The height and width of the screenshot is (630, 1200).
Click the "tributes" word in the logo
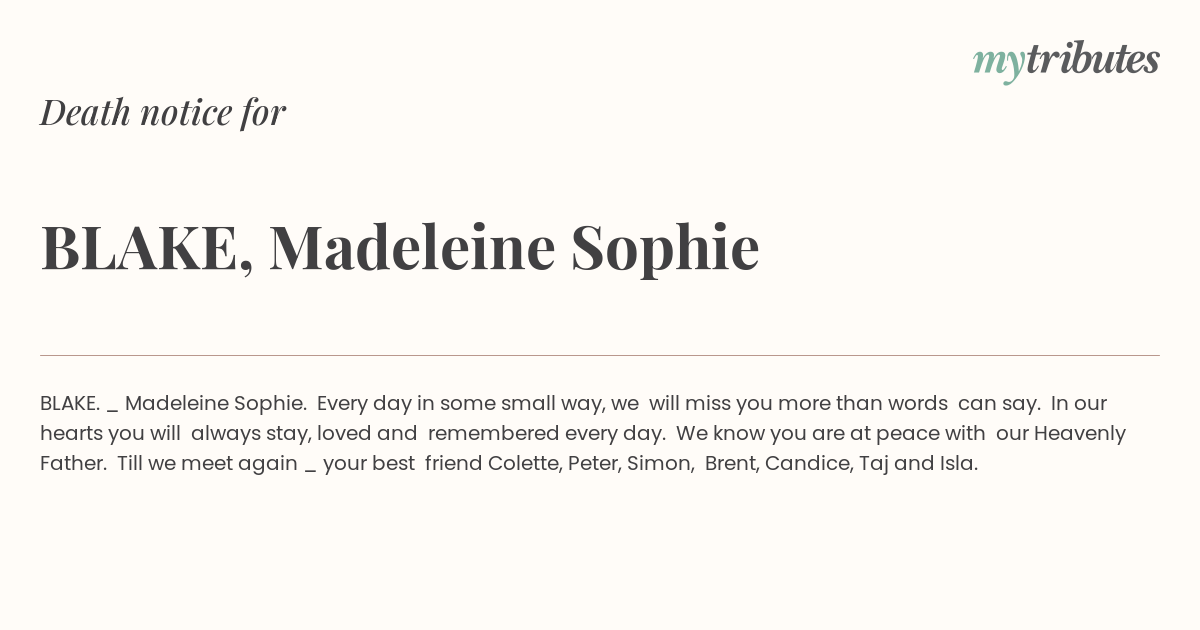(1093, 59)
